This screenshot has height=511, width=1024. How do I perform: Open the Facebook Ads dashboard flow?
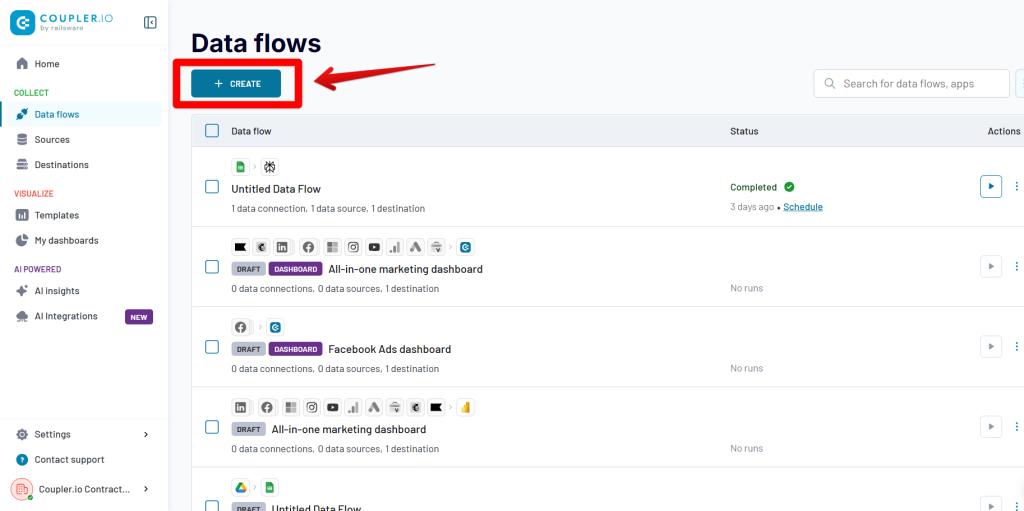pyautogui.click(x=389, y=349)
